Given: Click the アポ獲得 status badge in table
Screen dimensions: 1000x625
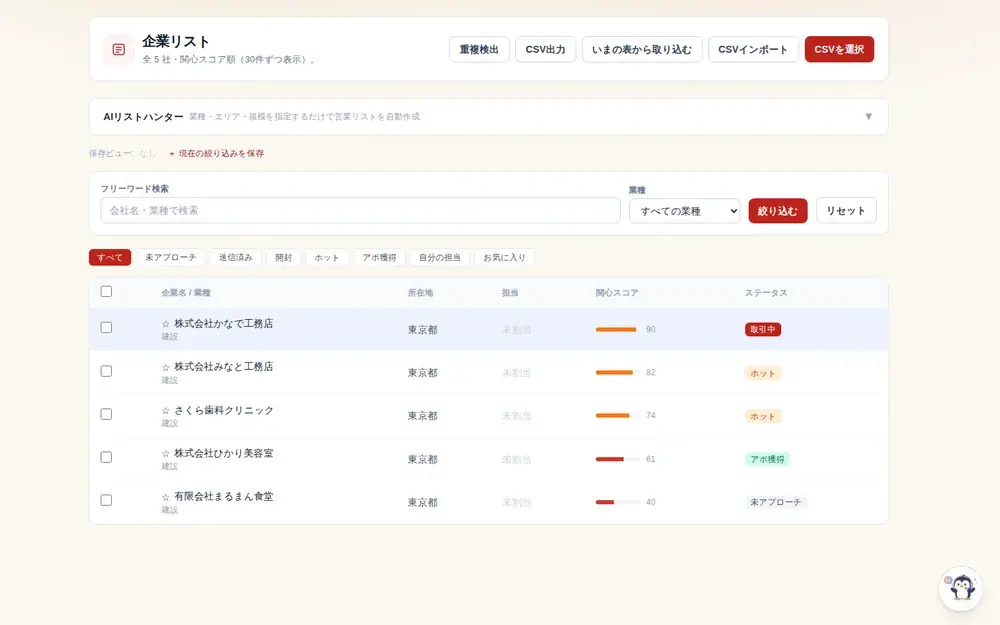Looking at the screenshot, I should [x=767, y=459].
